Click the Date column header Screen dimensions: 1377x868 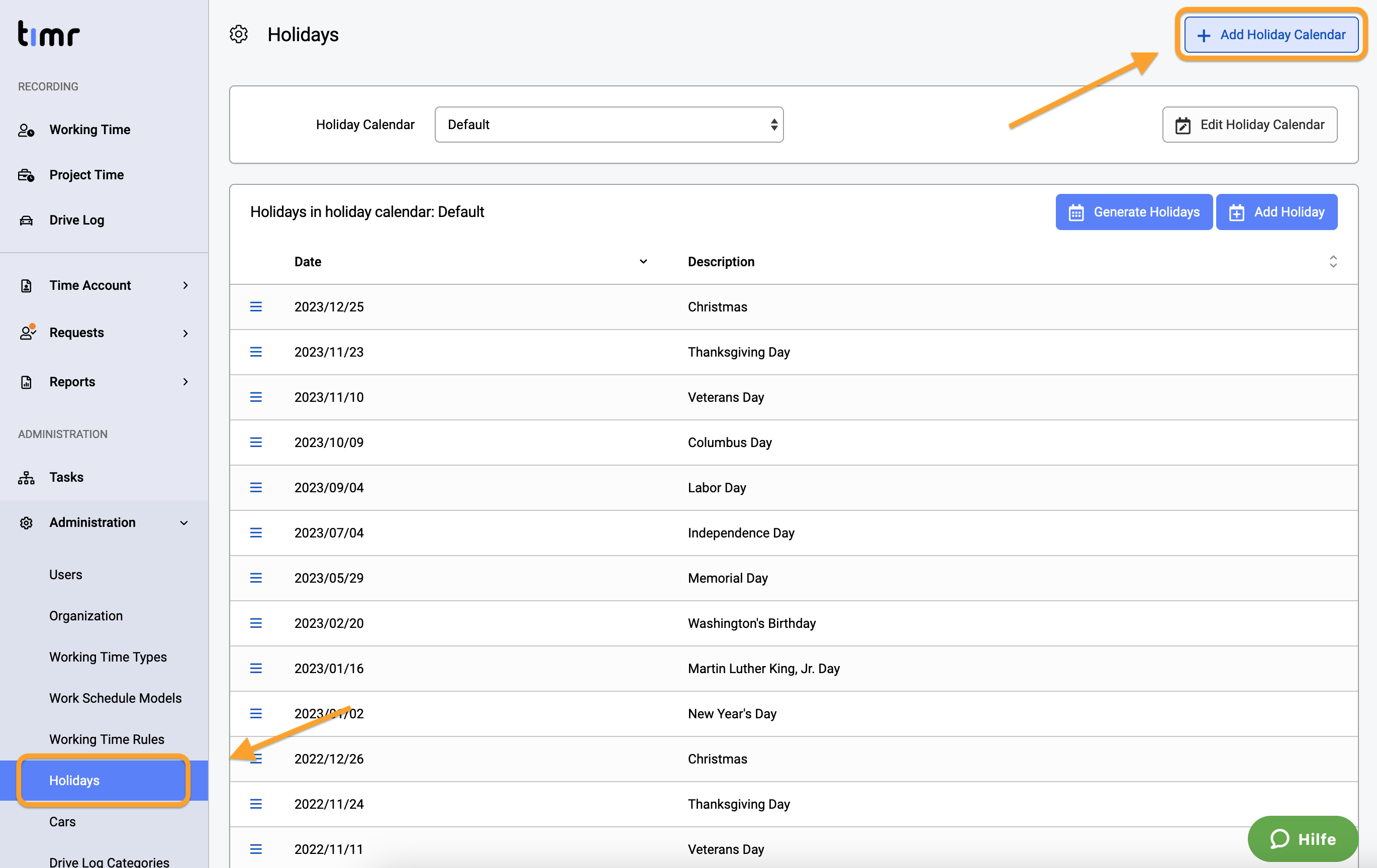308,262
